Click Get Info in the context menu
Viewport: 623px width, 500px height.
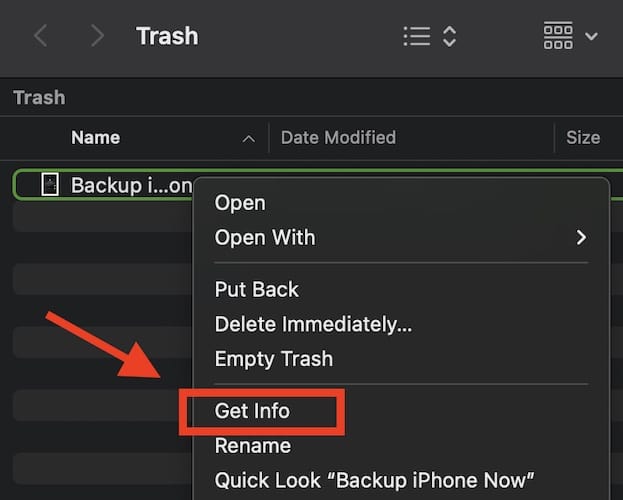(252, 411)
